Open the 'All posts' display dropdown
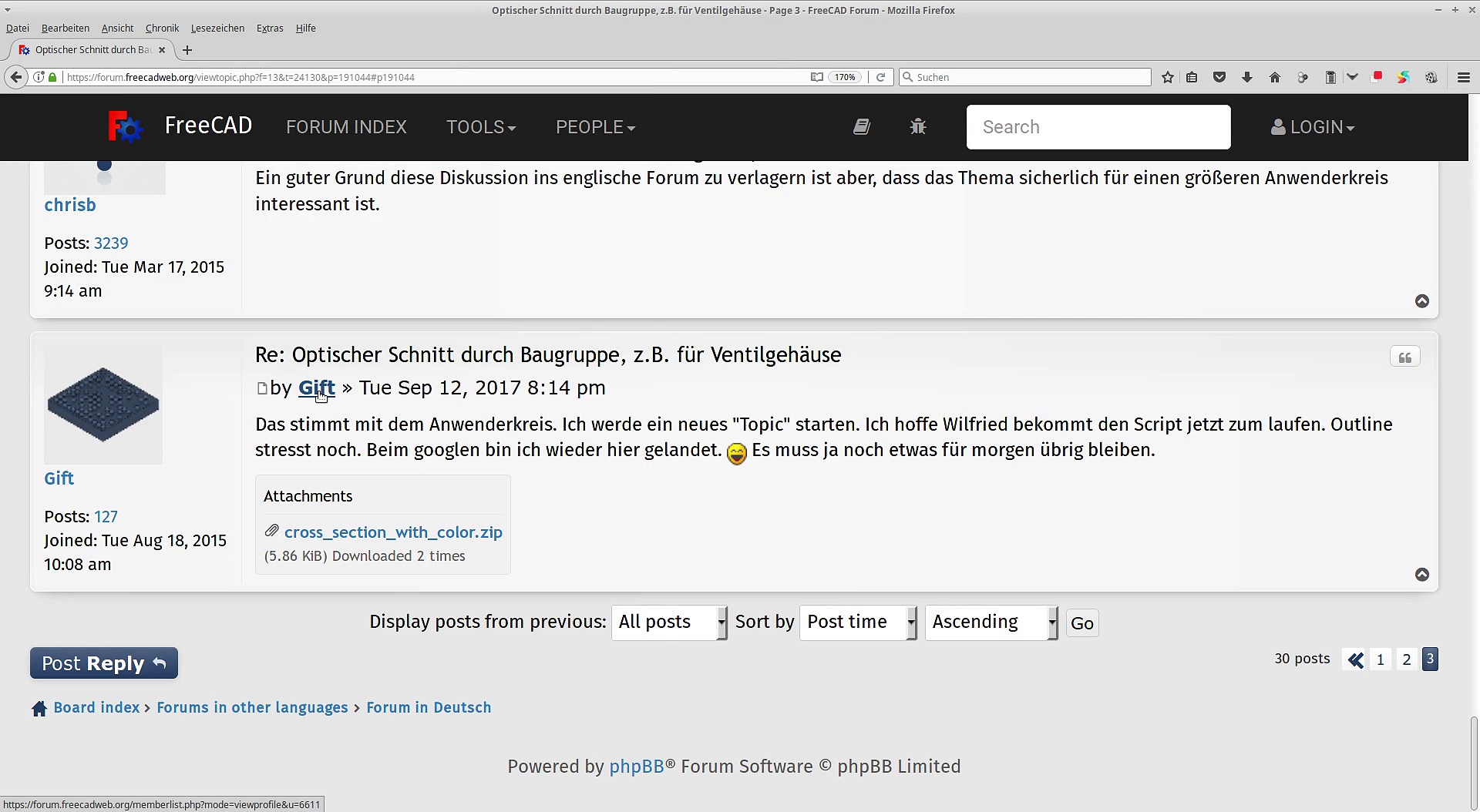 (668, 622)
